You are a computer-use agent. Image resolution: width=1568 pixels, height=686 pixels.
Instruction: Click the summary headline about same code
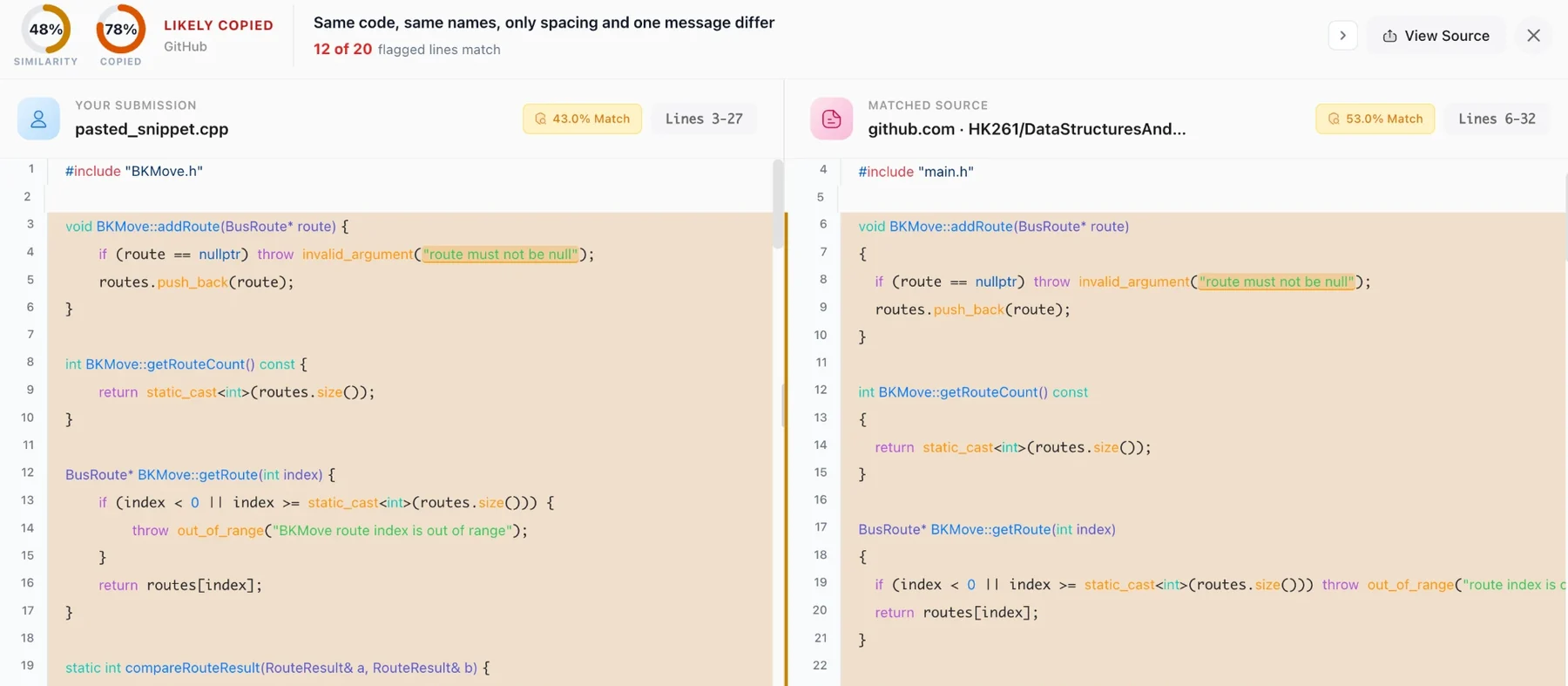coord(544,23)
